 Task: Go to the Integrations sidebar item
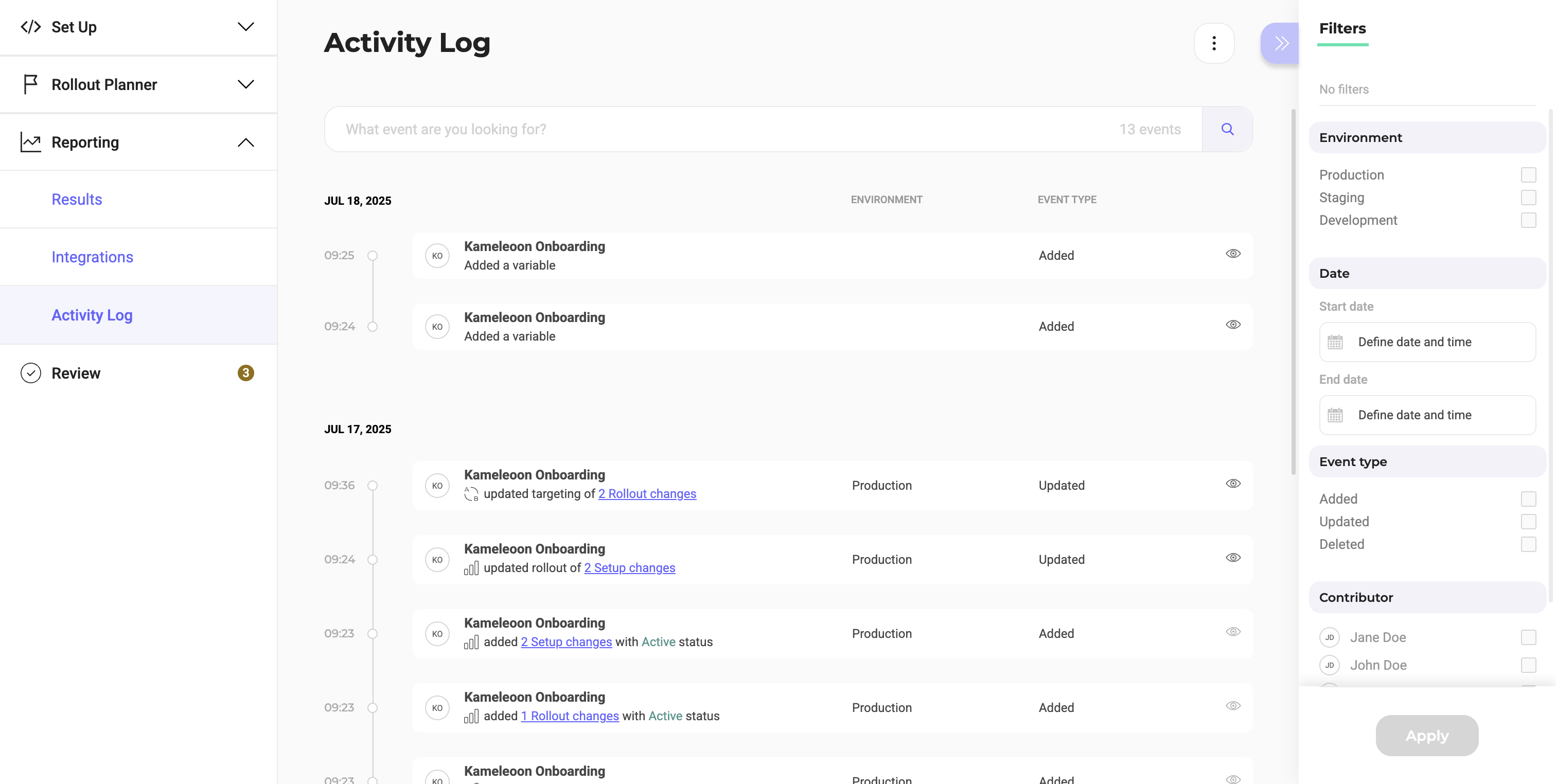92,257
